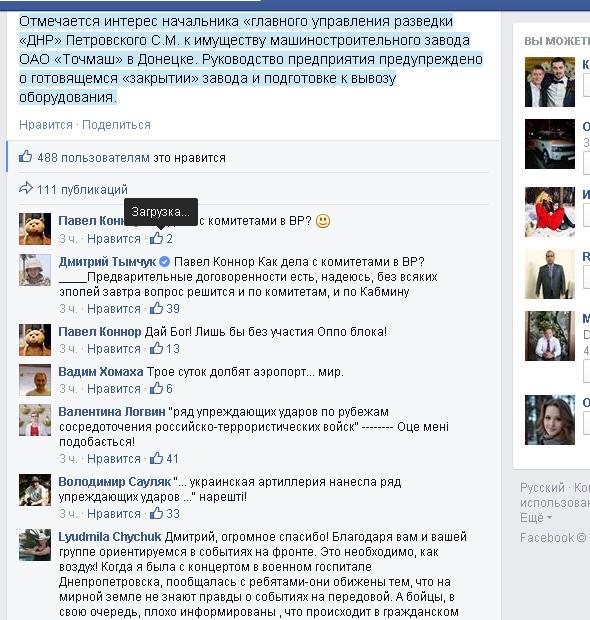Click thumbs-up icon beside 488 likes count
This screenshot has width=590, height=620.
25,157
